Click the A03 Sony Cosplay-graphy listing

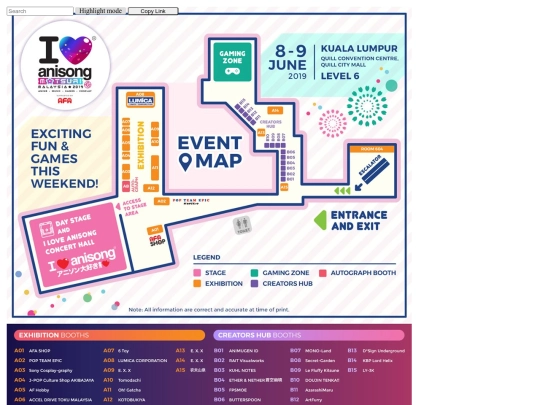coord(43,370)
